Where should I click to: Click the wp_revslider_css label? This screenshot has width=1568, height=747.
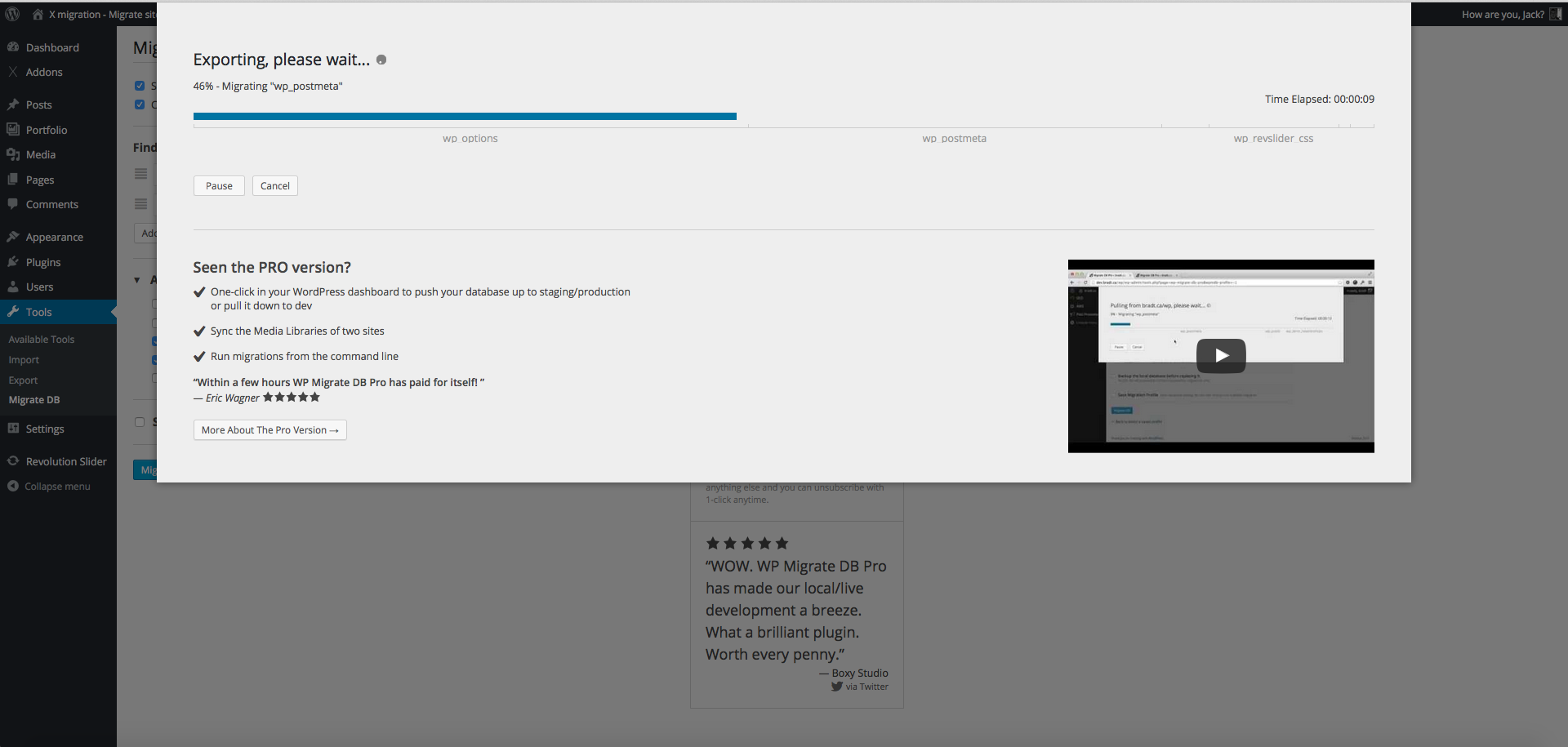1273,139
